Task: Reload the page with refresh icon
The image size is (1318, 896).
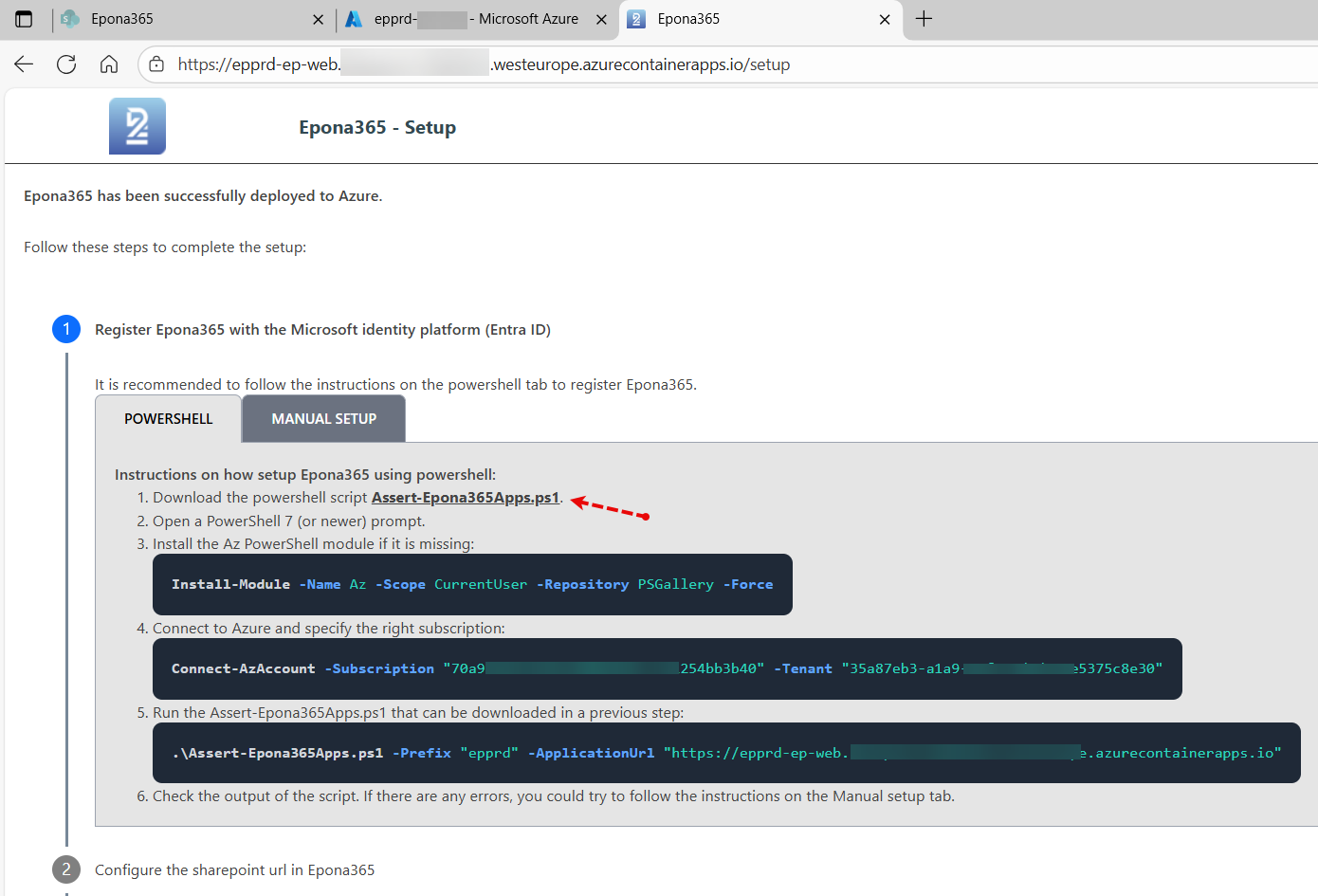Action: 66,64
